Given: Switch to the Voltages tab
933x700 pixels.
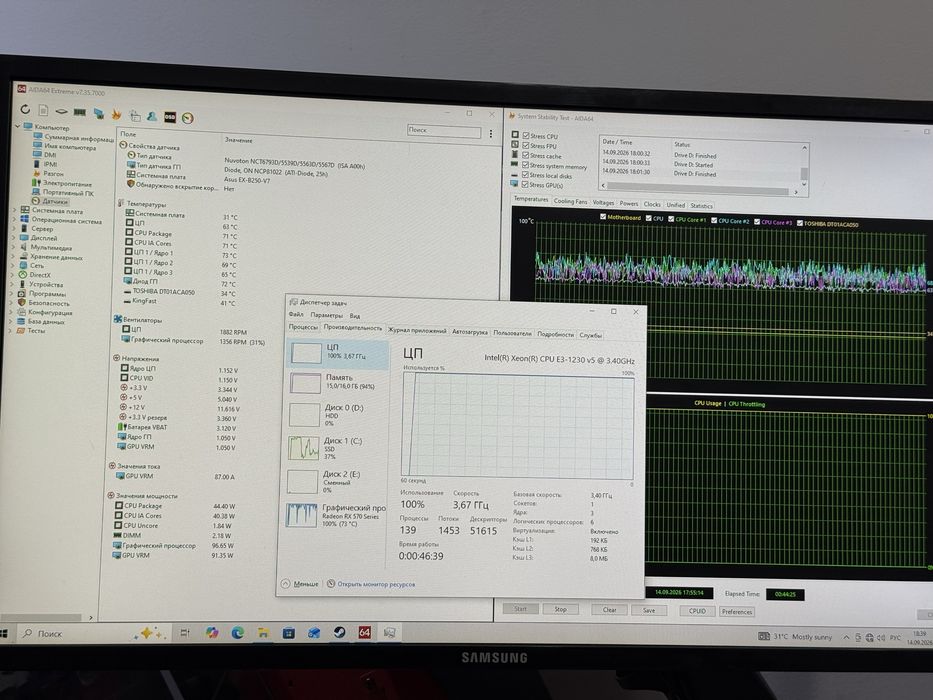Looking at the screenshot, I should point(603,202).
